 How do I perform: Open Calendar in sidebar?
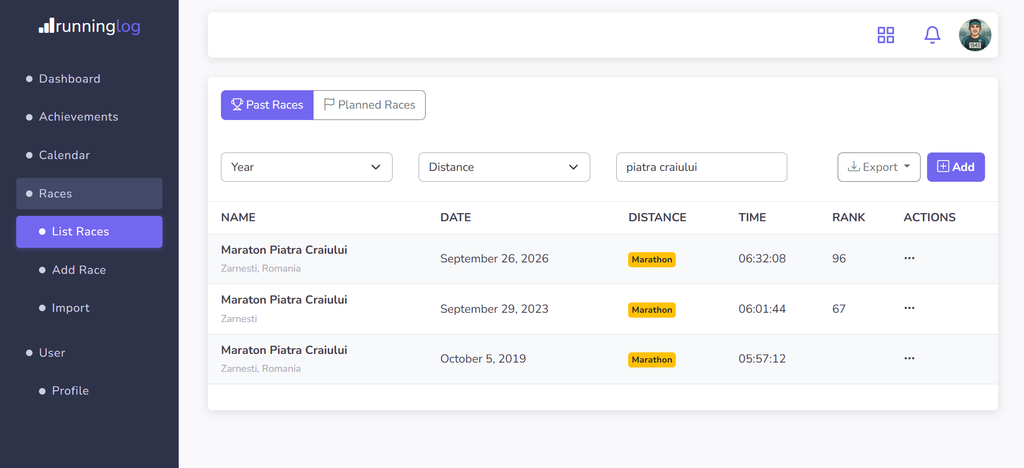(x=89, y=155)
